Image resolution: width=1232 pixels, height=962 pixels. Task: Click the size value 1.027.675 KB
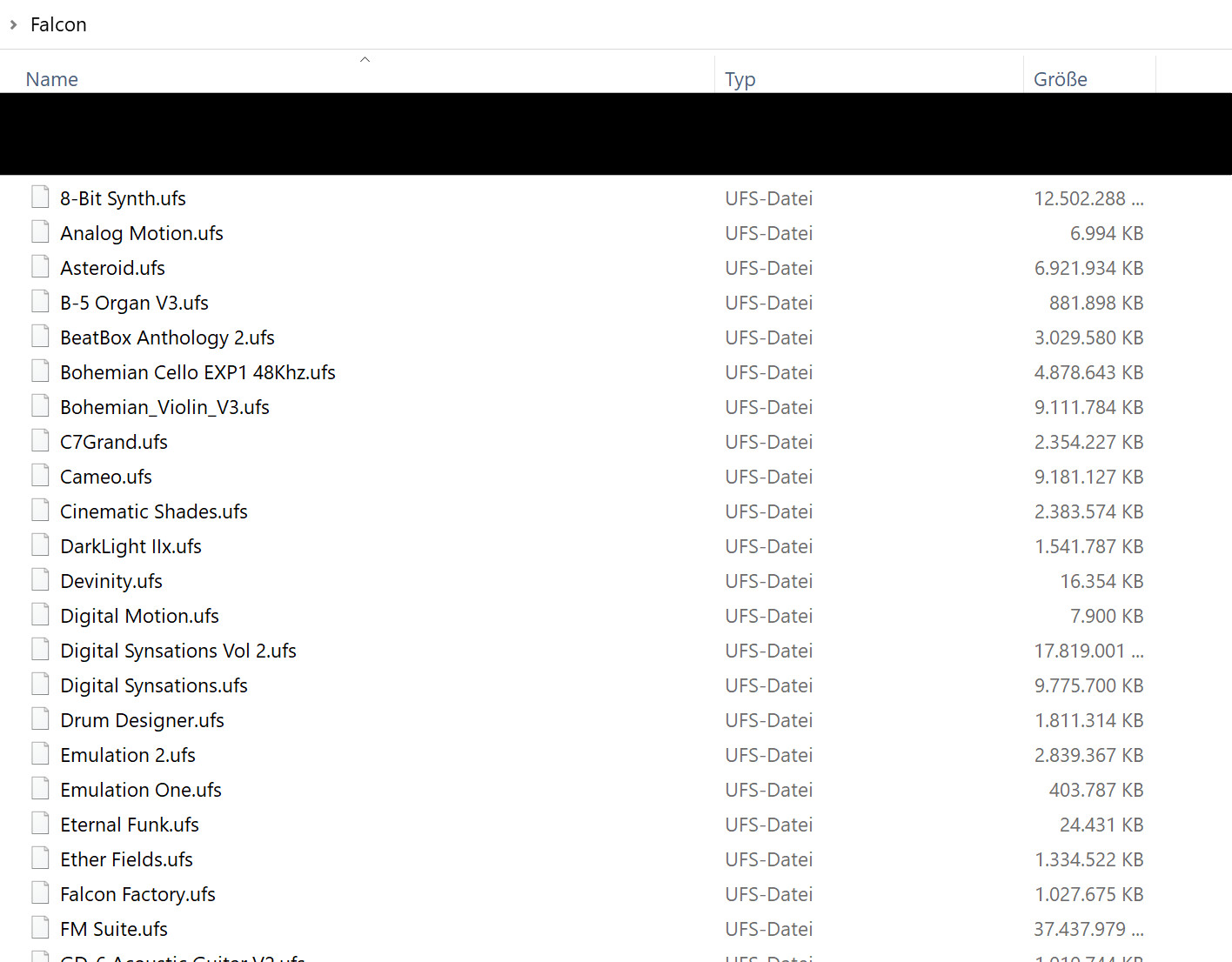pyautogui.click(x=1089, y=894)
